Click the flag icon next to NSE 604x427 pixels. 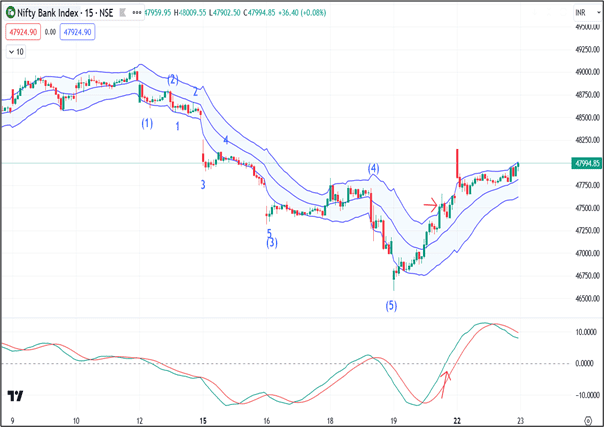tap(122, 13)
